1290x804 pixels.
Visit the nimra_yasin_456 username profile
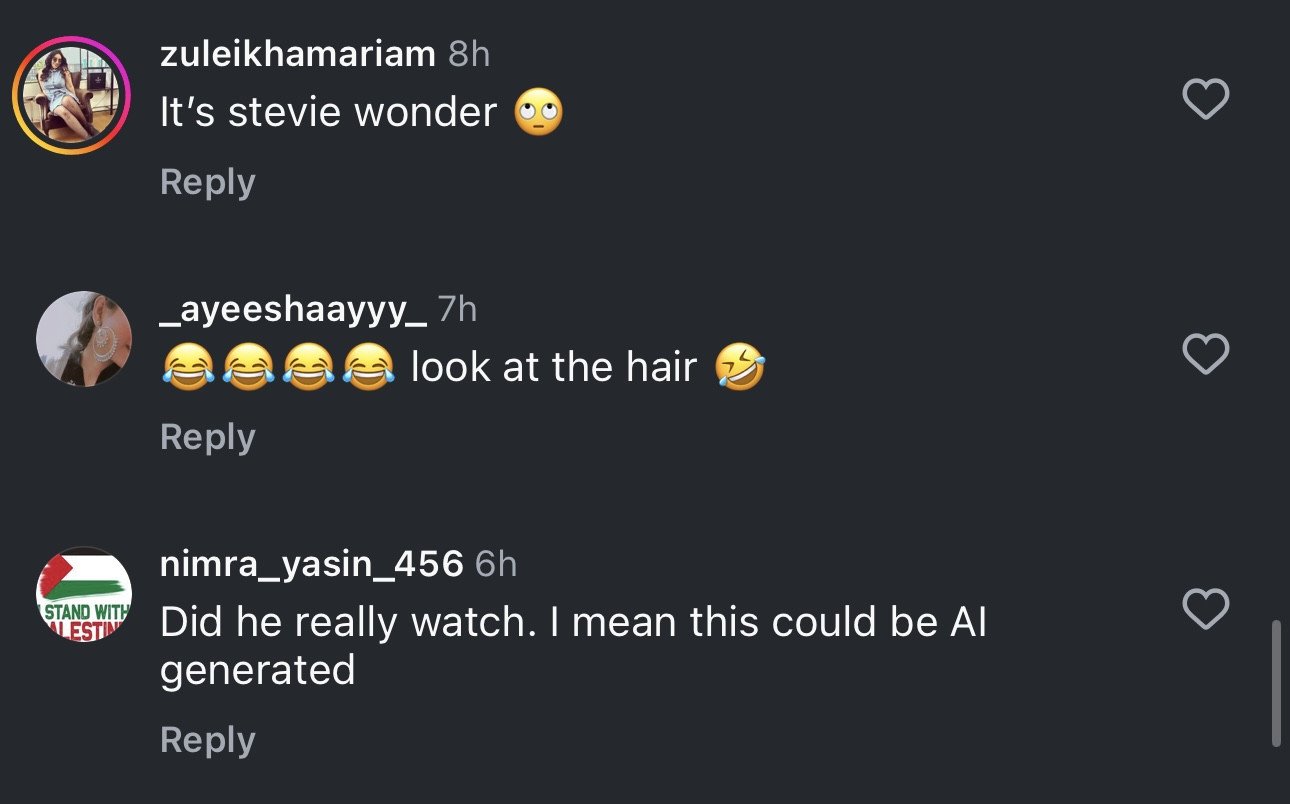pos(311,565)
